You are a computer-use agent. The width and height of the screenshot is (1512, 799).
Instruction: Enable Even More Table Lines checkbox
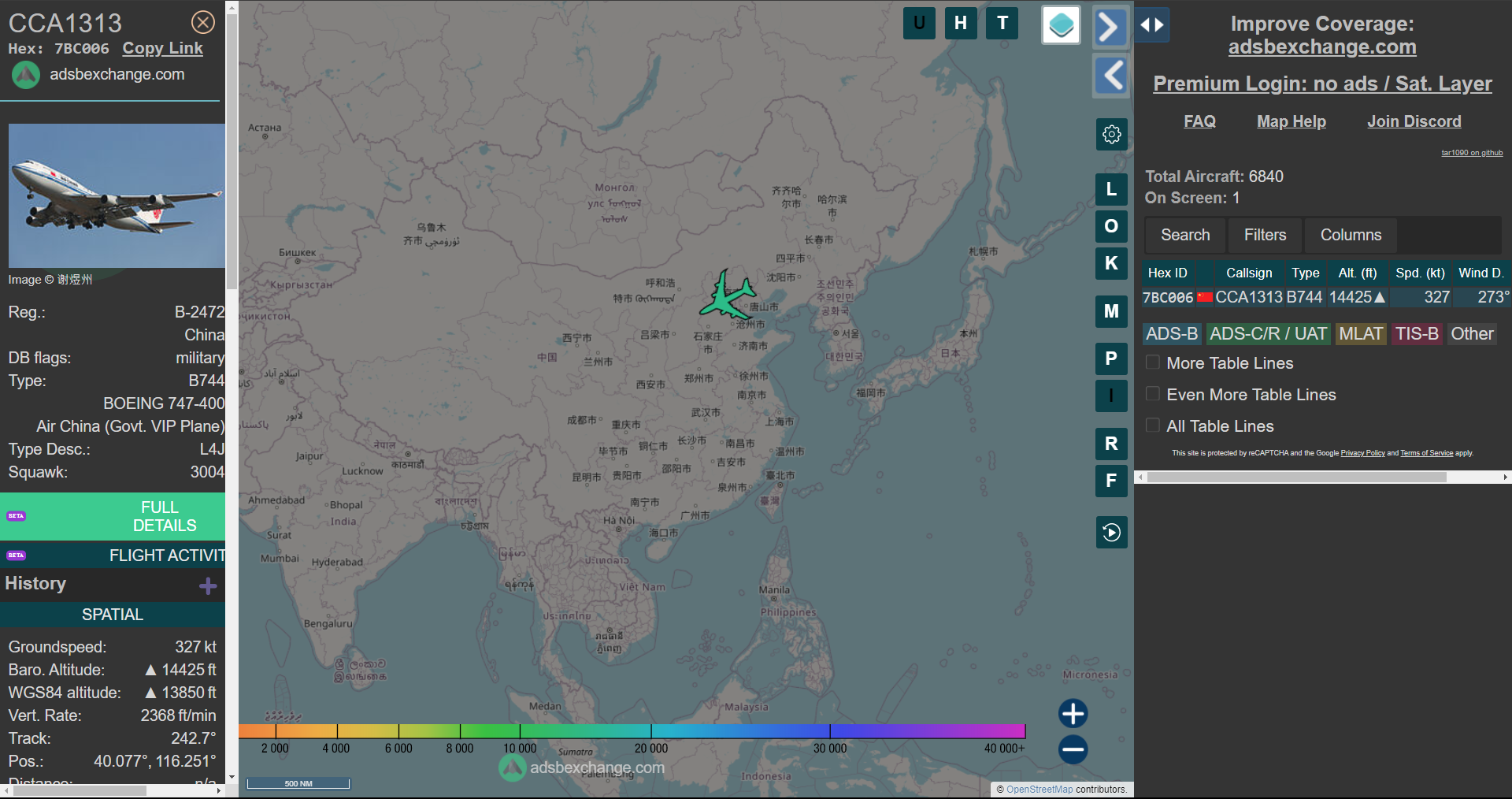tap(1153, 394)
